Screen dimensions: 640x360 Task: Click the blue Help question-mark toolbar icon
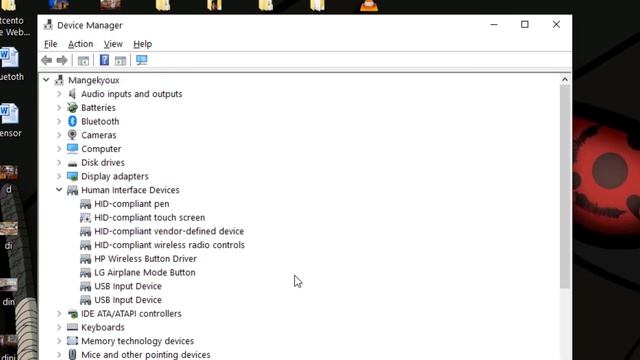[x=104, y=60]
